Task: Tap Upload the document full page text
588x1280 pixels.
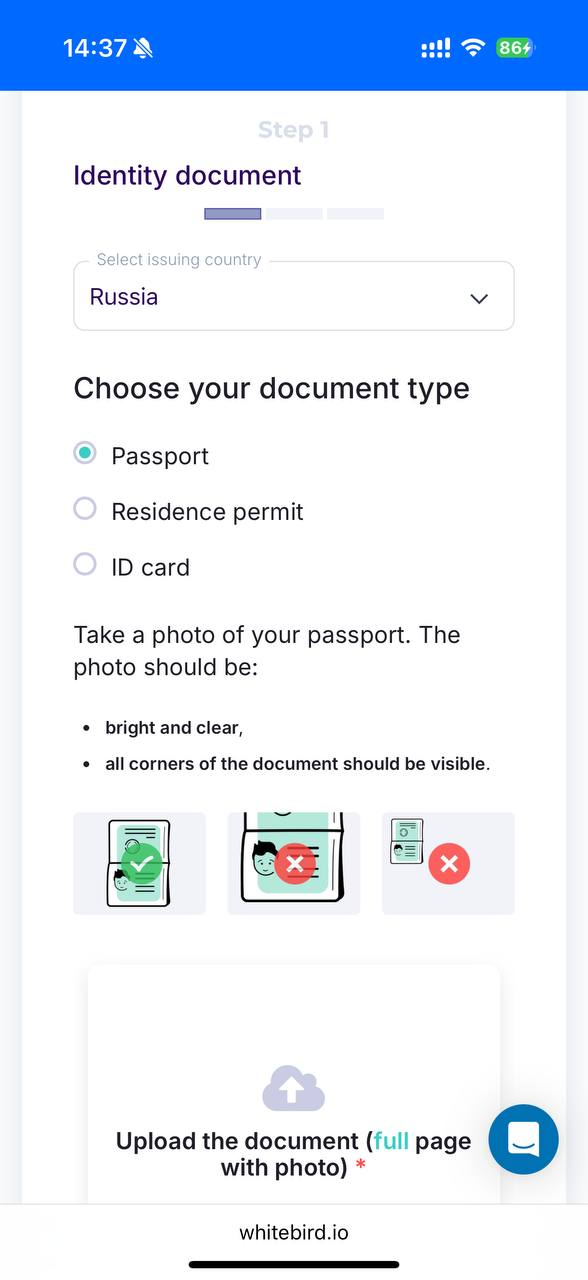Action: pos(294,1154)
